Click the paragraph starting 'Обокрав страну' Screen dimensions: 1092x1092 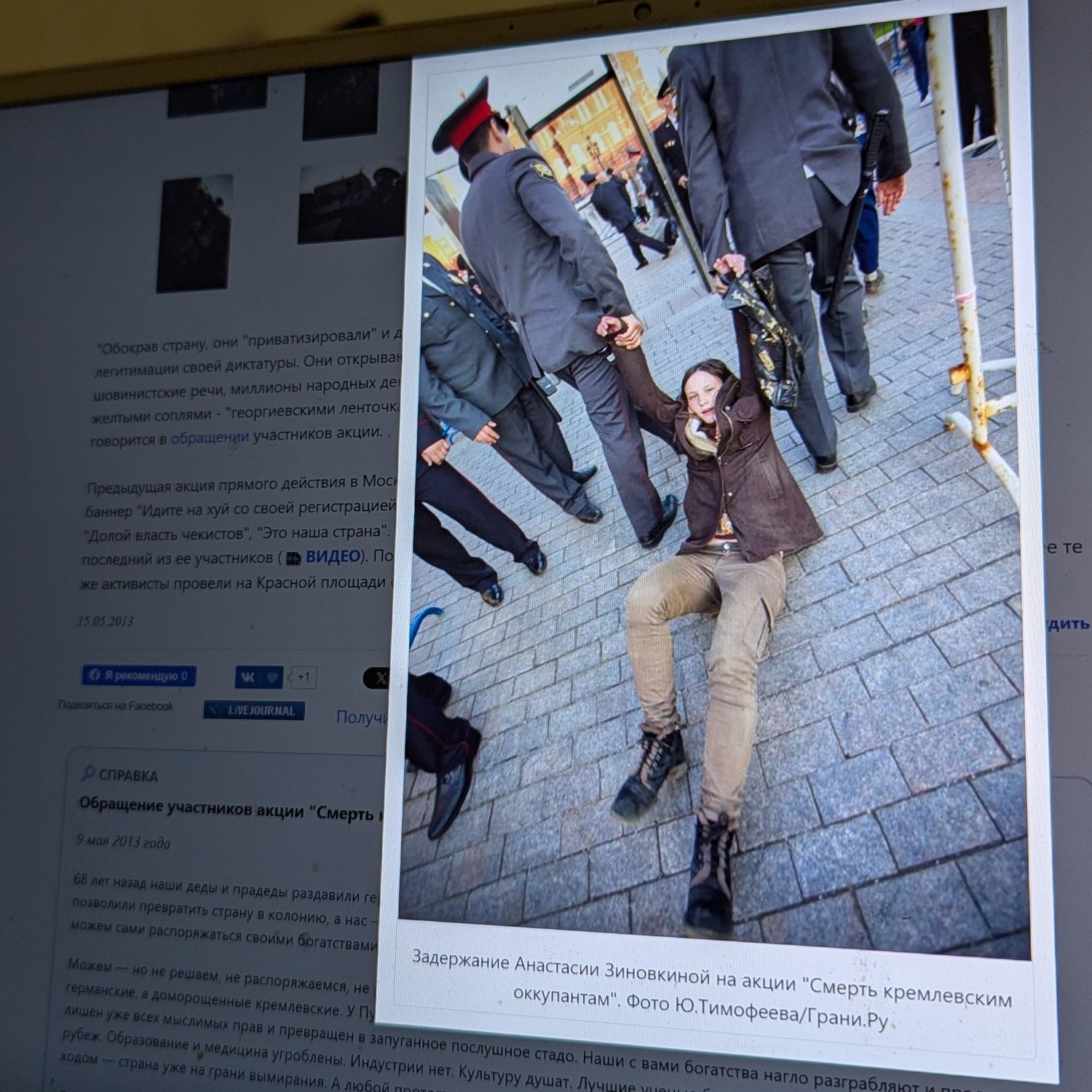[x=245, y=387]
